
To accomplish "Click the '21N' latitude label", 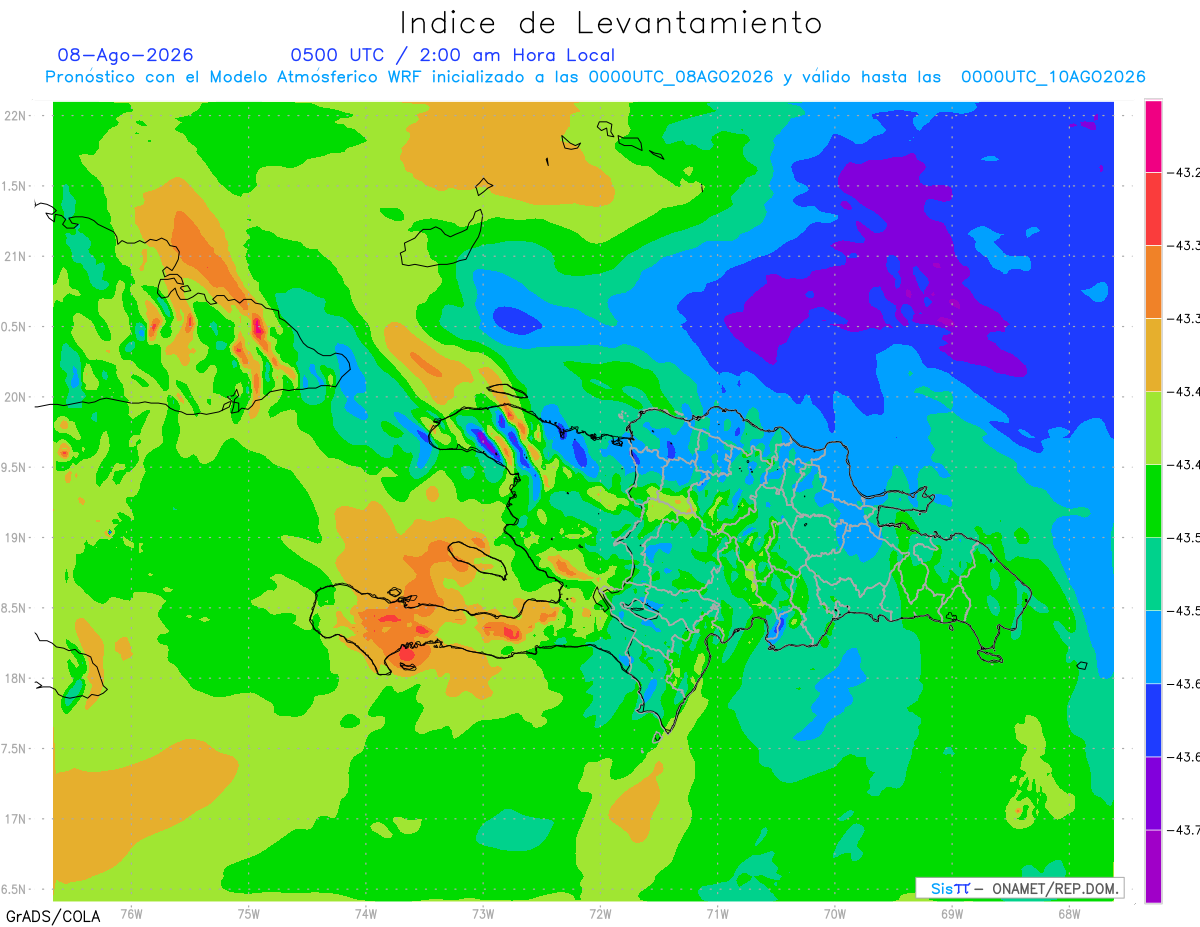I will coord(17,256).
